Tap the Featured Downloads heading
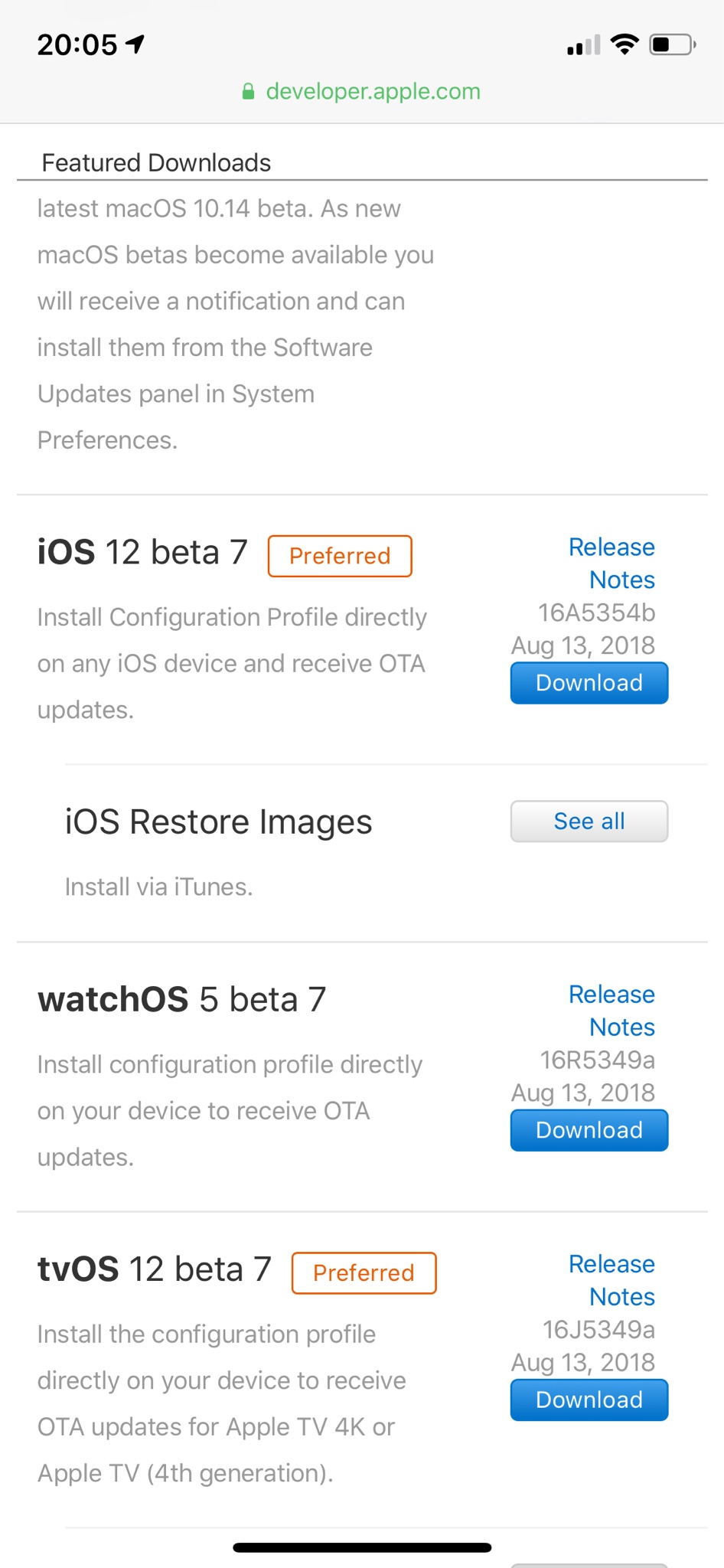This screenshot has width=724, height=1568. click(x=156, y=162)
